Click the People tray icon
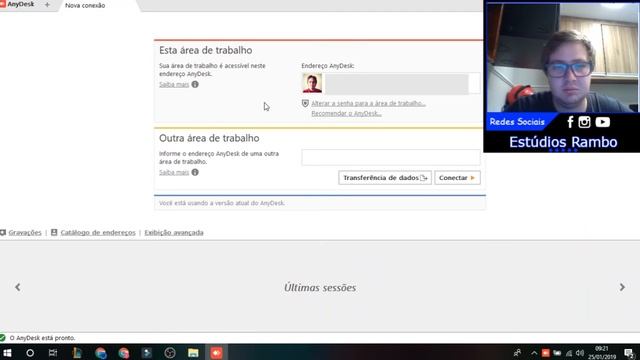 pos(517,353)
